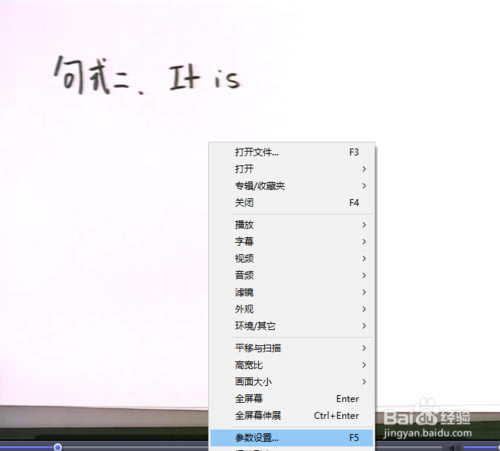Show the 字幕 submenu
The width and height of the screenshot is (500, 451).
click(292, 242)
